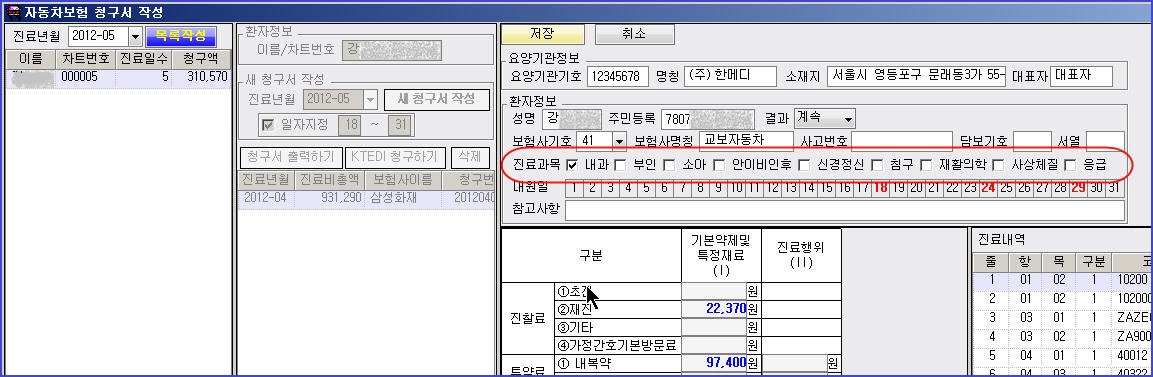Screen dimensions: 1153x377
Task: Select patient row with chart 000005
Action: (118, 76)
